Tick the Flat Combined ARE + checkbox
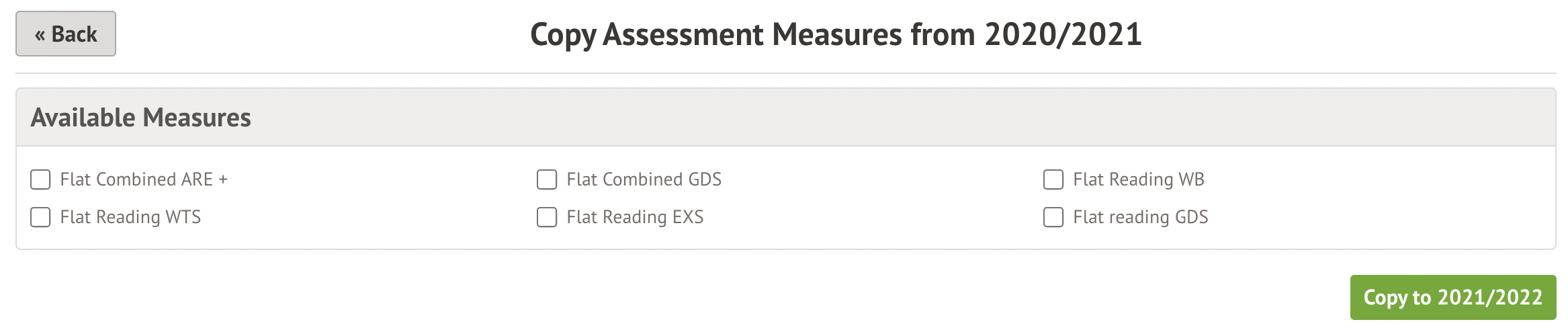Viewport: 1568px width, 328px height. [x=40, y=179]
